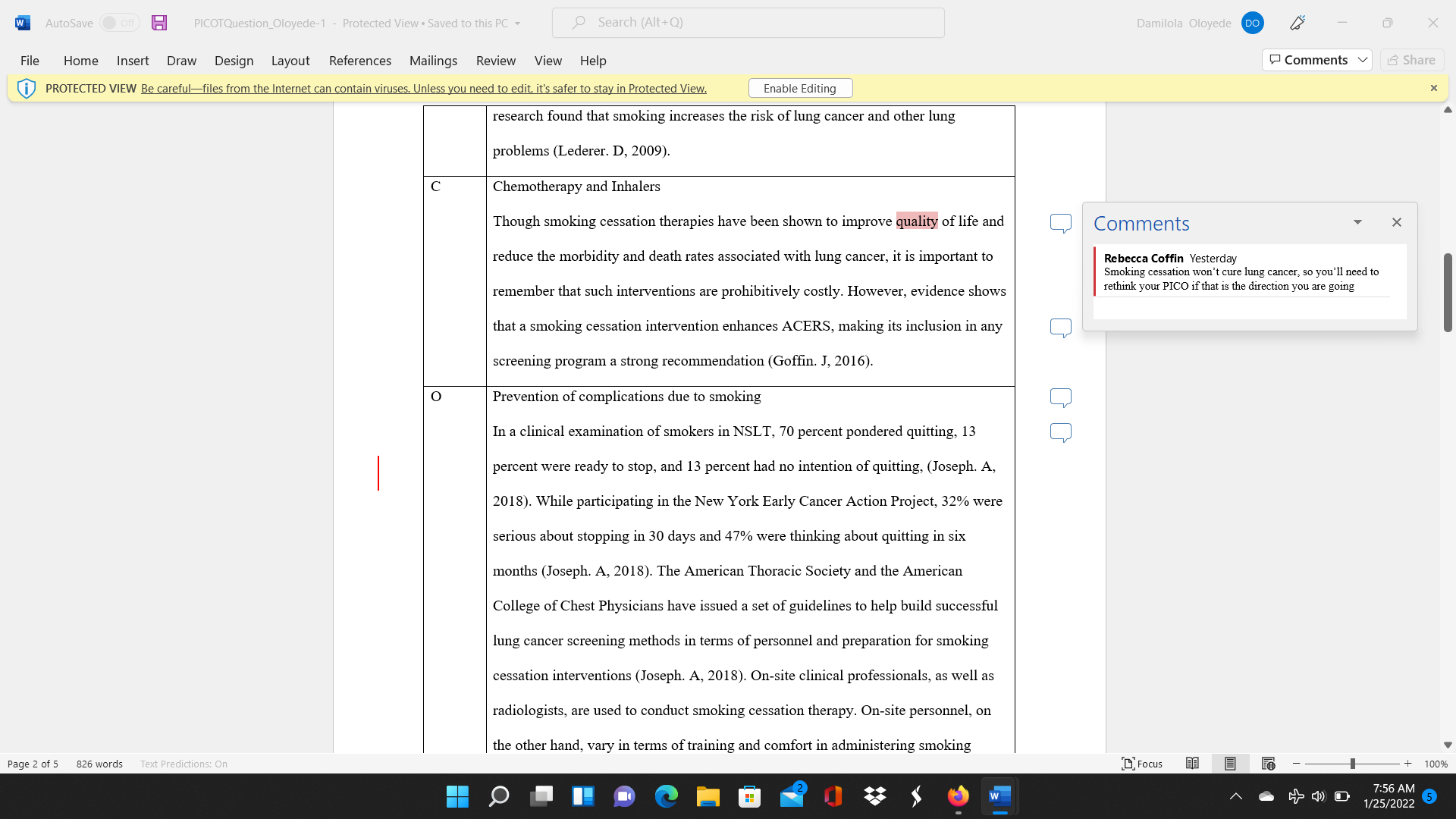Screen dimensions: 1456x819
Task: Click the Comments button in ribbon
Action: click(x=1308, y=60)
